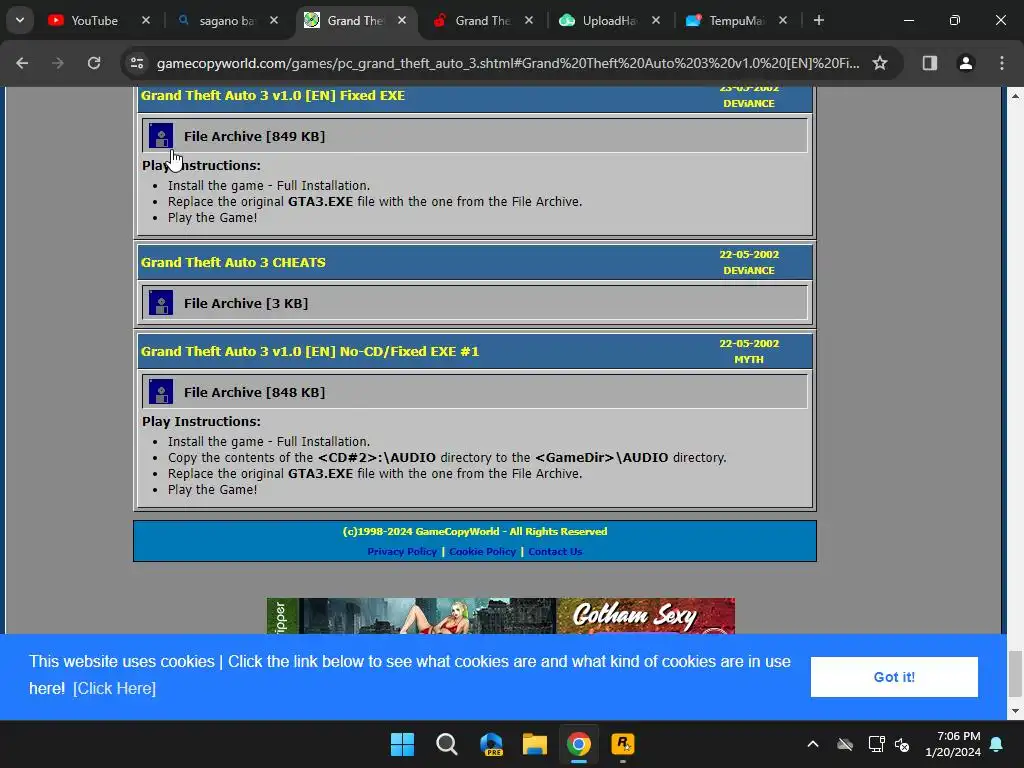
Task: Open site information icon in address bar
Action: pos(137,63)
